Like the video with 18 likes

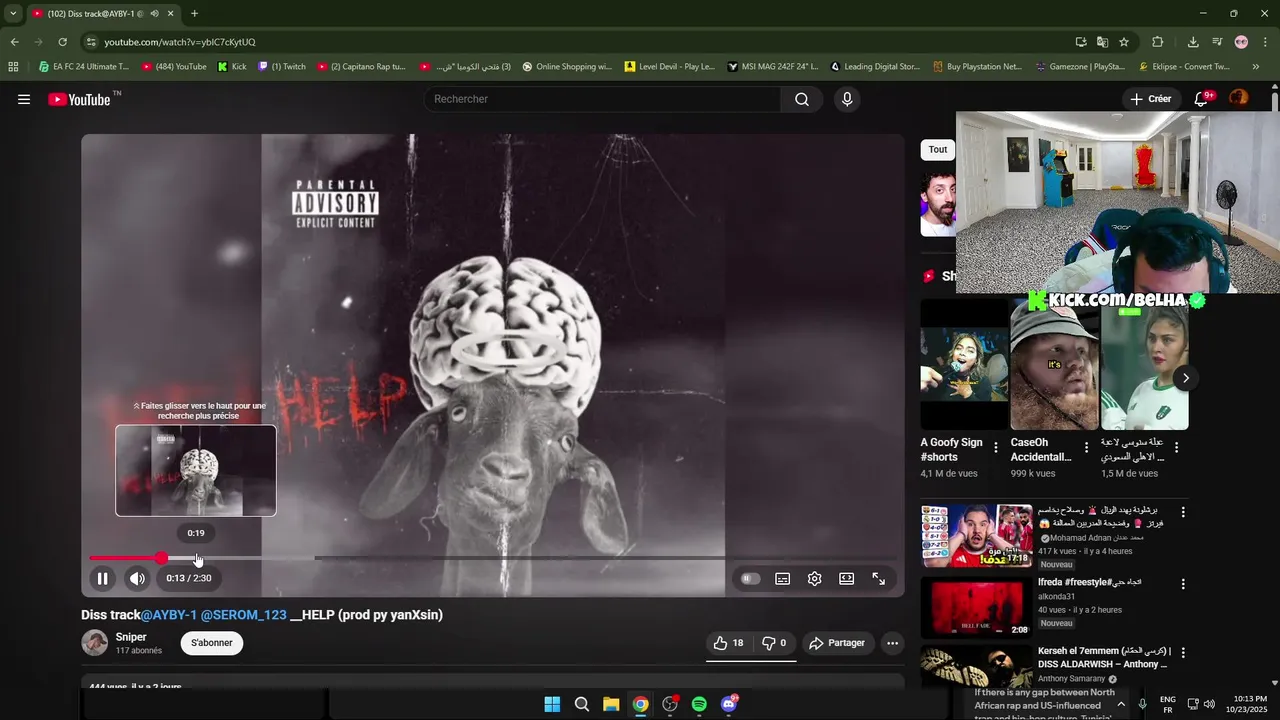(728, 643)
